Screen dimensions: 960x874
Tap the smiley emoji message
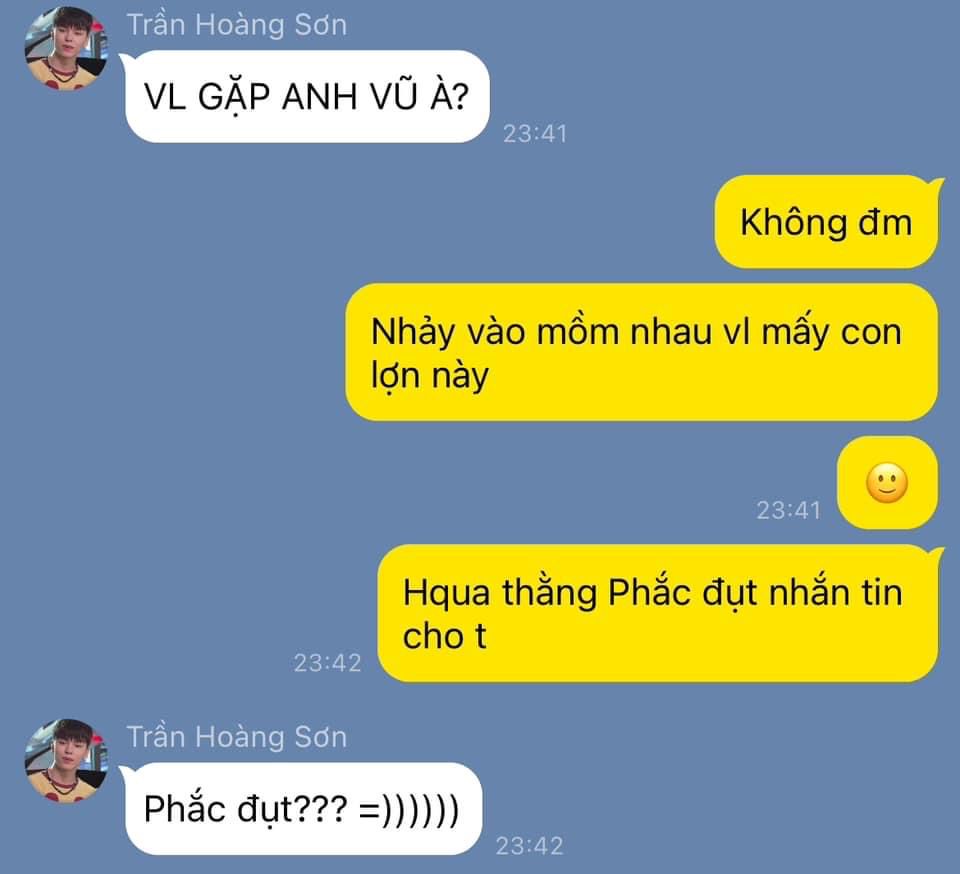pos(887,483)
